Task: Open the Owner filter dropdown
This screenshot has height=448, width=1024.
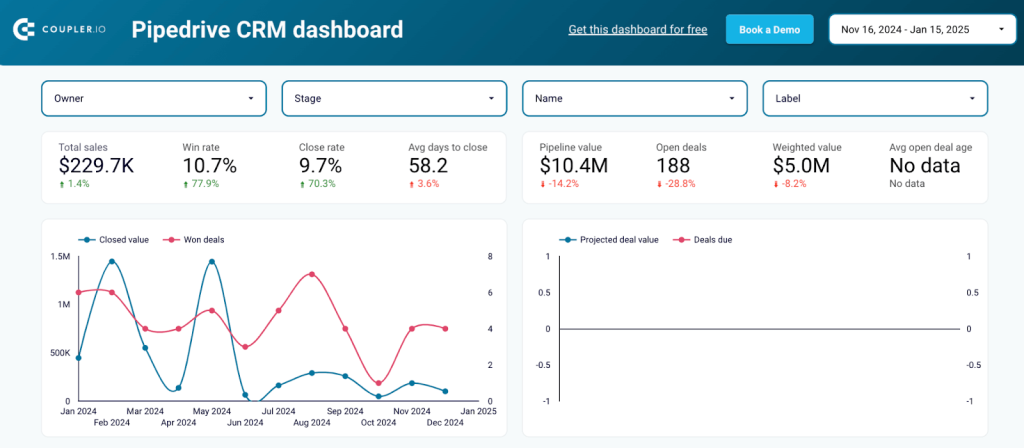Action: pyautogui.click(x=154, y=99)
